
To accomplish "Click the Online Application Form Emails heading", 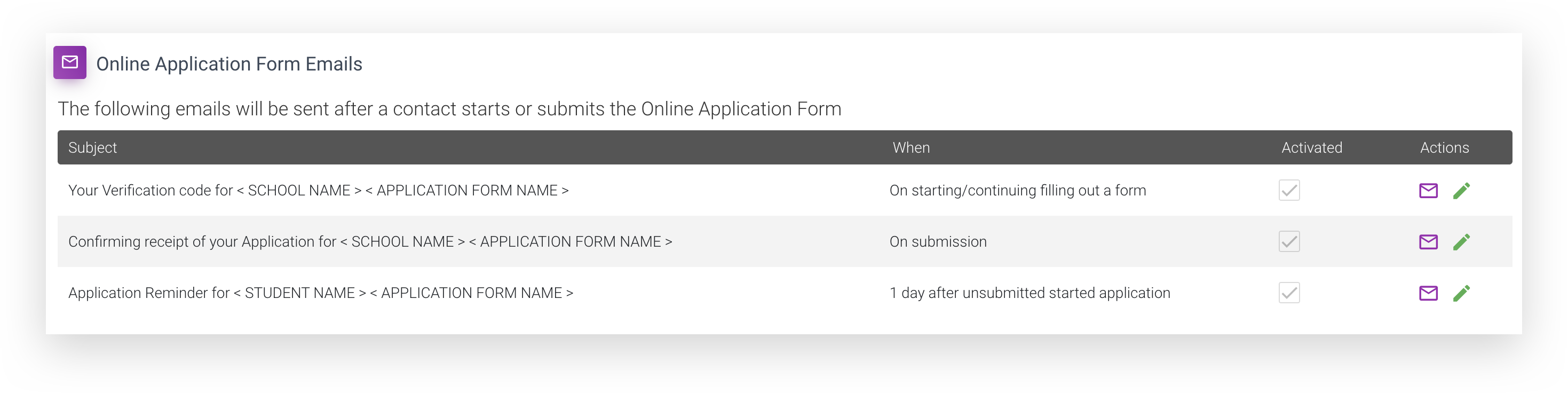I will point(229,64).
